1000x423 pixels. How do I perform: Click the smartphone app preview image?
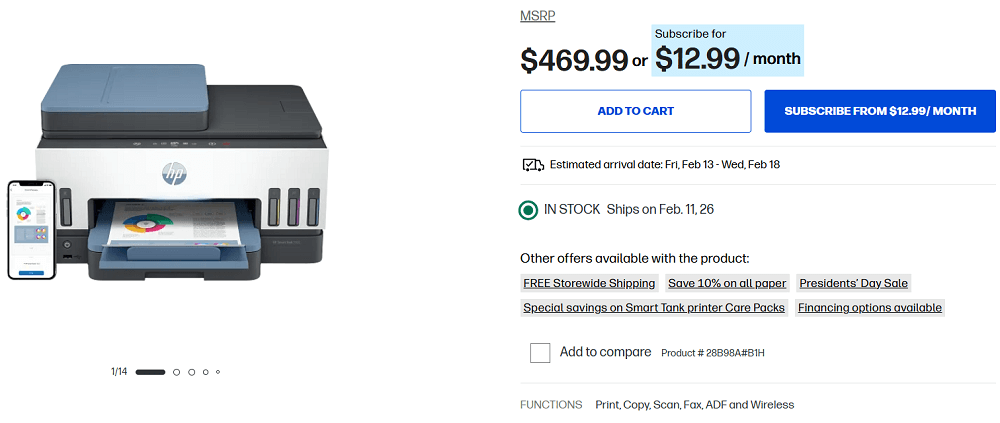(32, 229)
